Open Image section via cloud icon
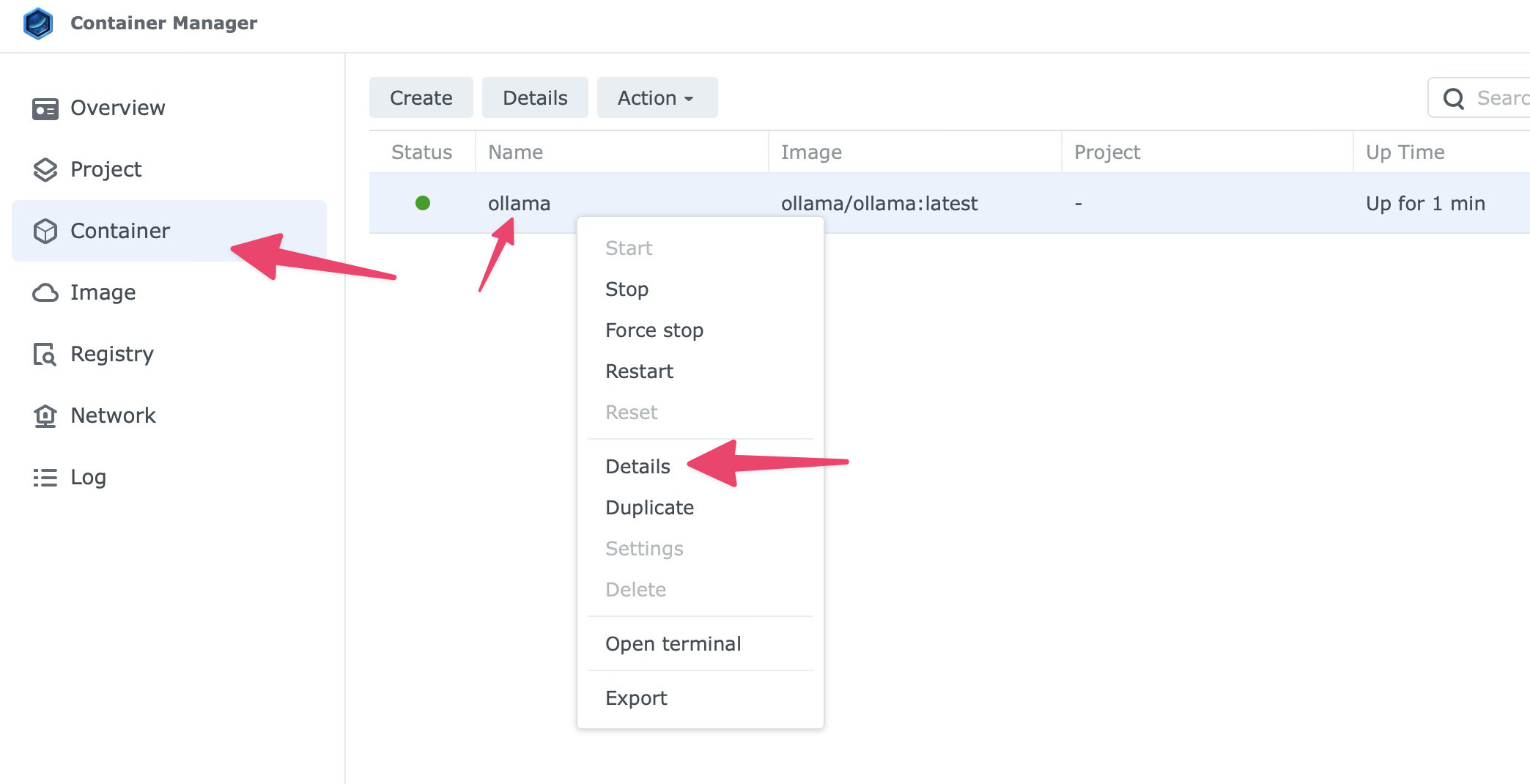Image resolution: width=1530 pixels, height=784 pixels. pyautogui.click(x=45, y=293)
